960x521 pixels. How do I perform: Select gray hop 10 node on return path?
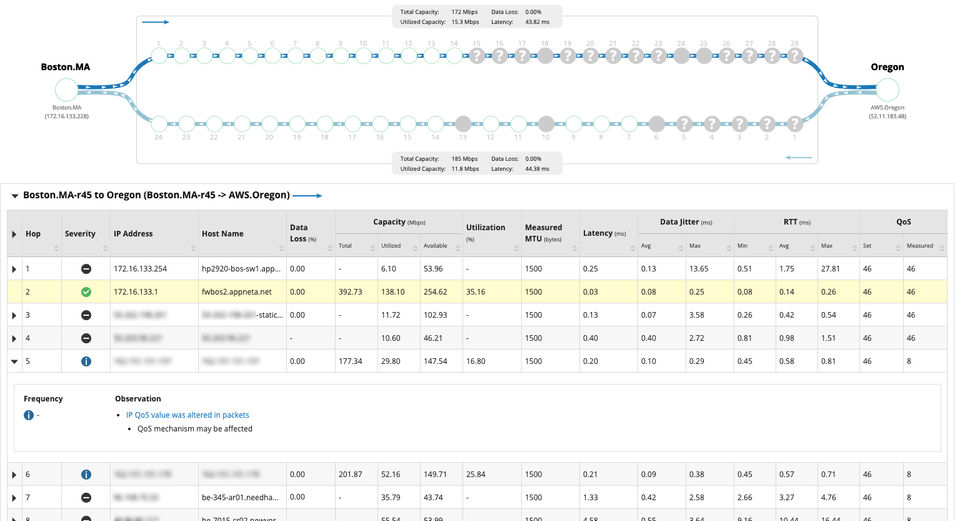[546, 124]
